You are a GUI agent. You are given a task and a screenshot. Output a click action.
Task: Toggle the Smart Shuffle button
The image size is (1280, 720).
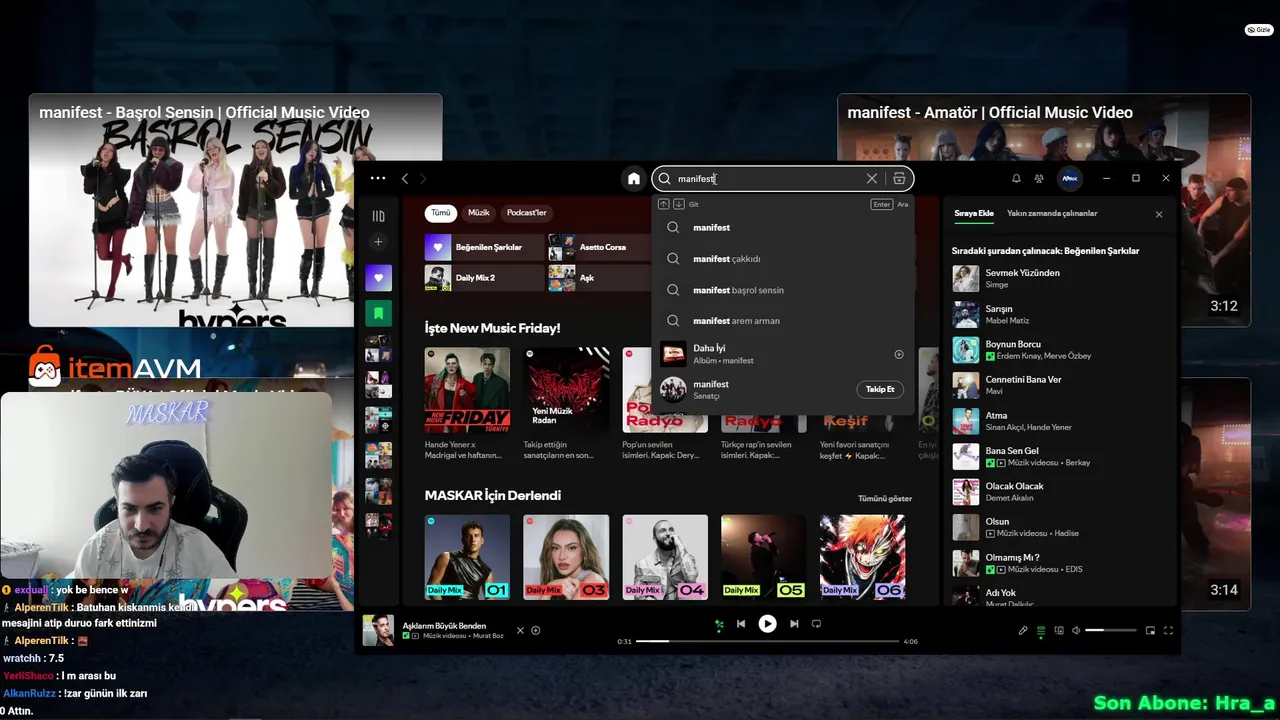tap(718, 624)
